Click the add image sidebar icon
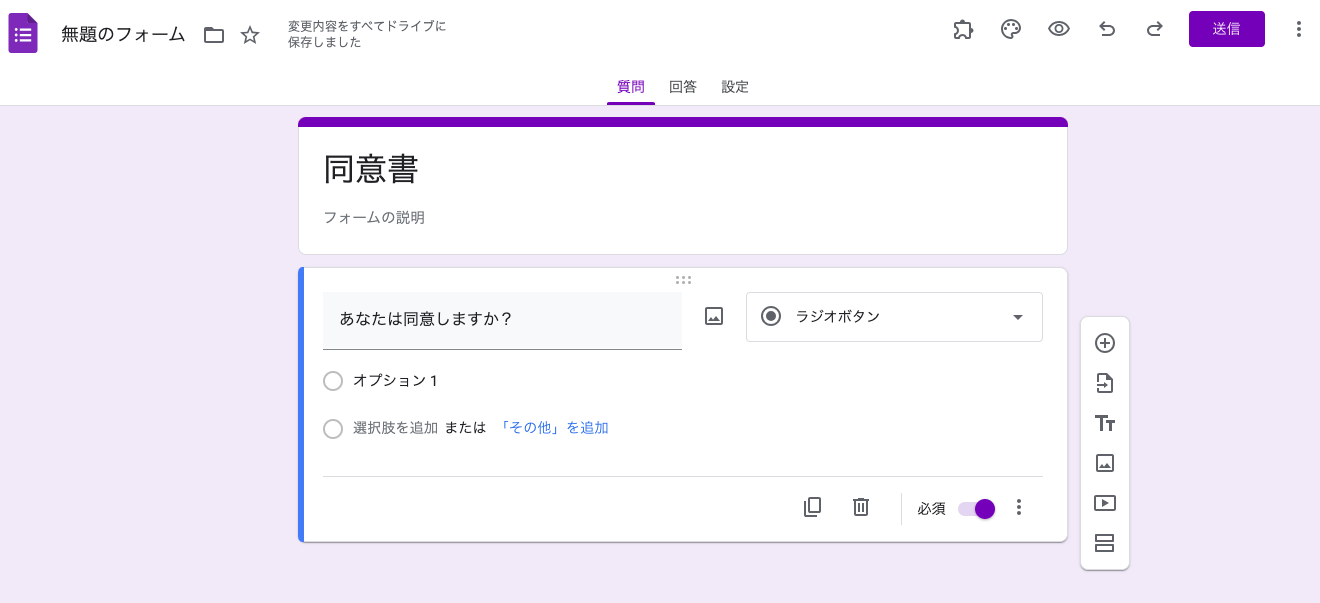 tap(1105, 463)
